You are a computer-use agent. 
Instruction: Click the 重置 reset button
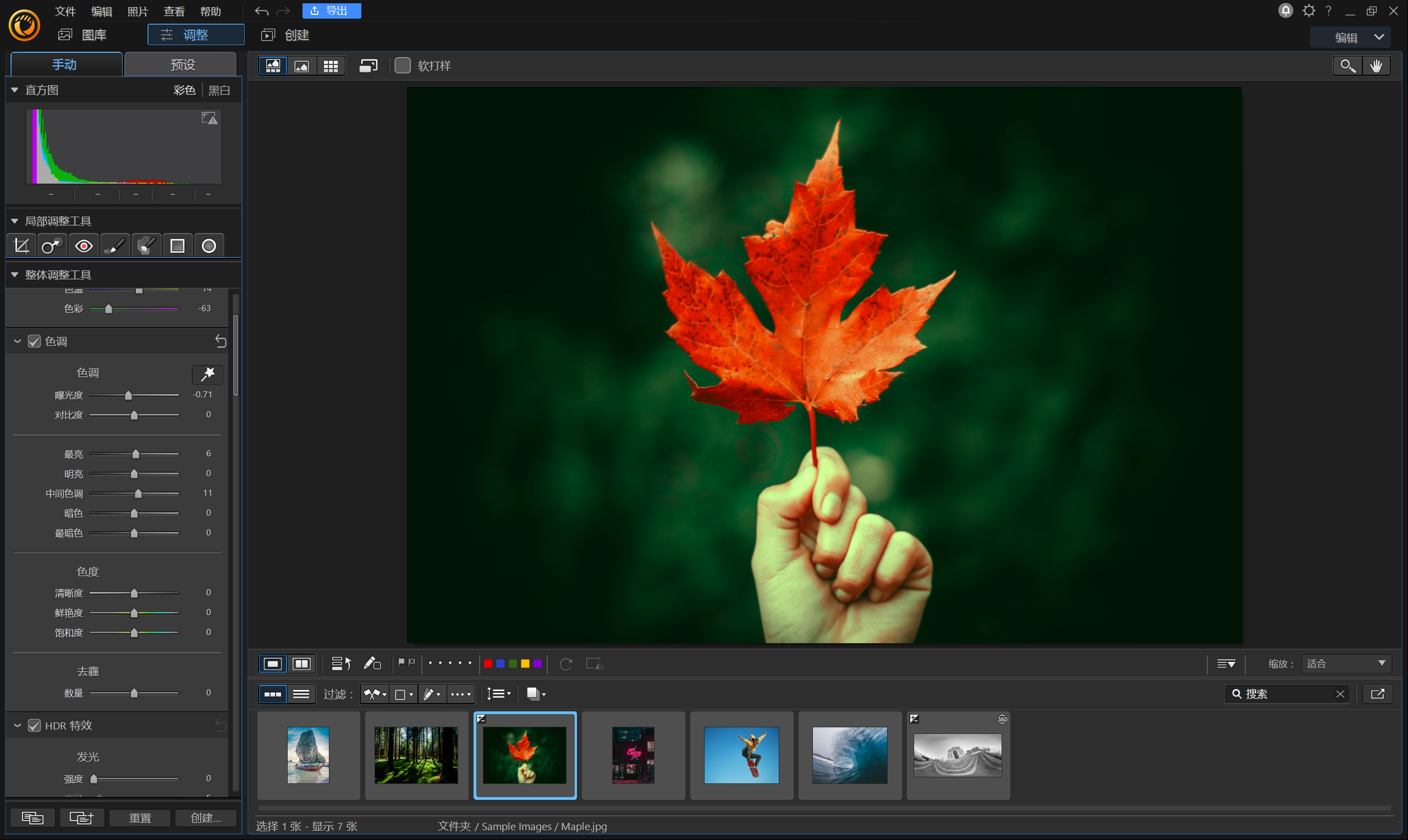(x=140, y=817)
